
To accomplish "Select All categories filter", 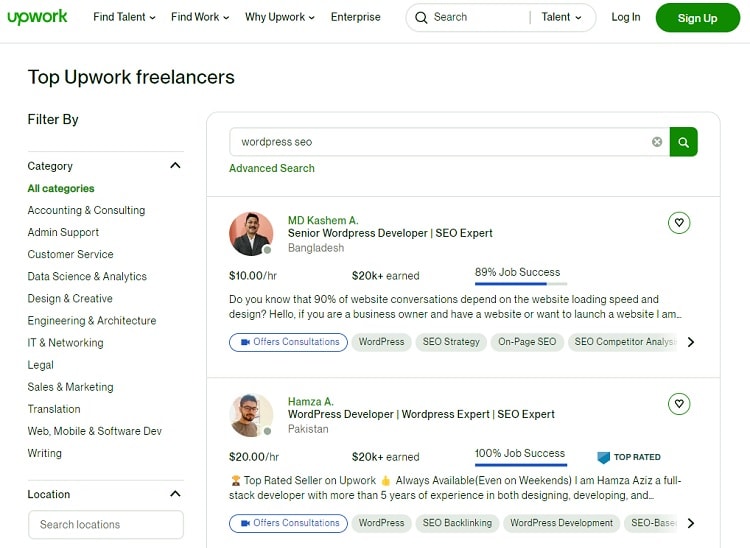I will pyautogui.click(x=61, y=188).
